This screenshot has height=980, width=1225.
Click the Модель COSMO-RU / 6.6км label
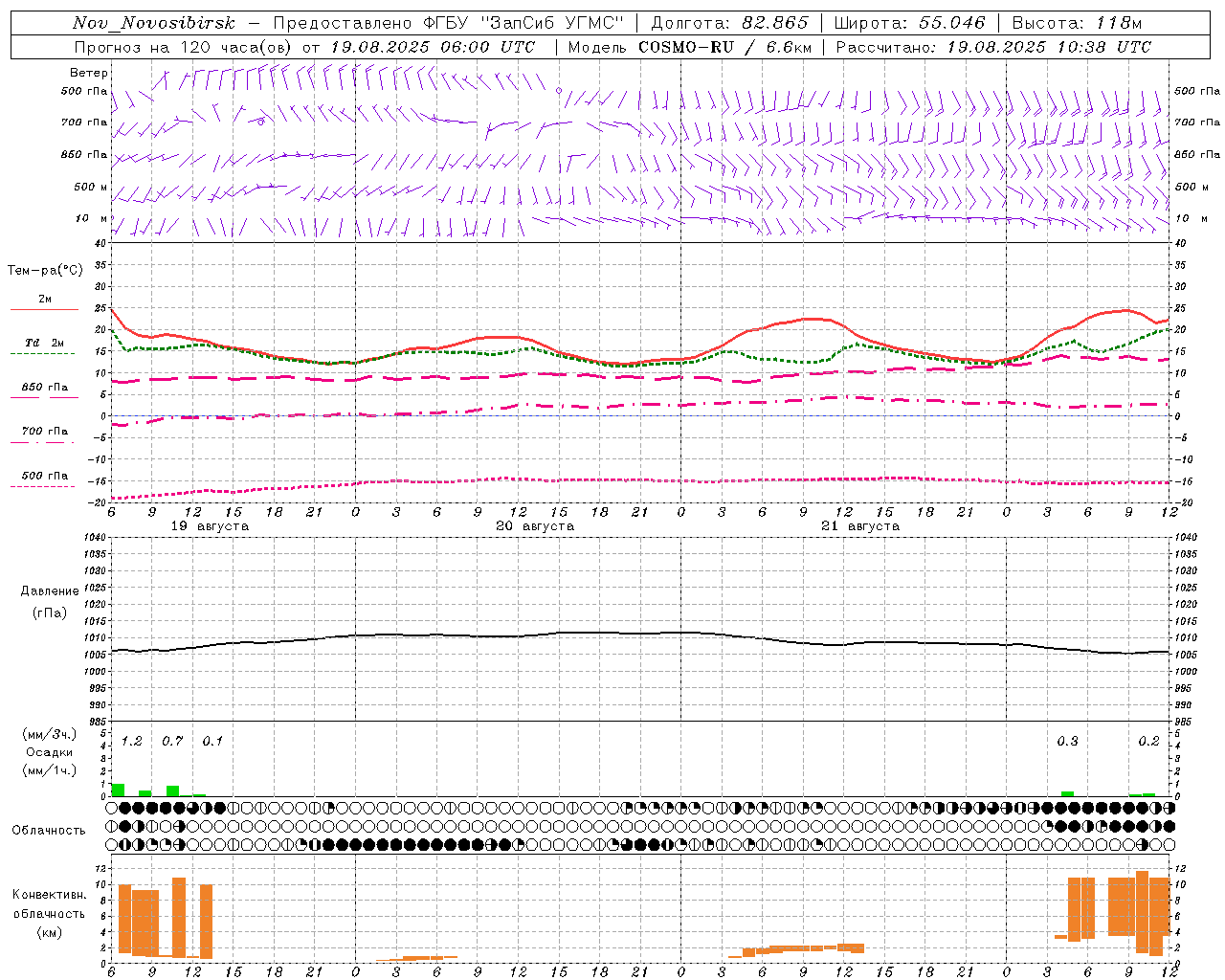click(690, 47)
